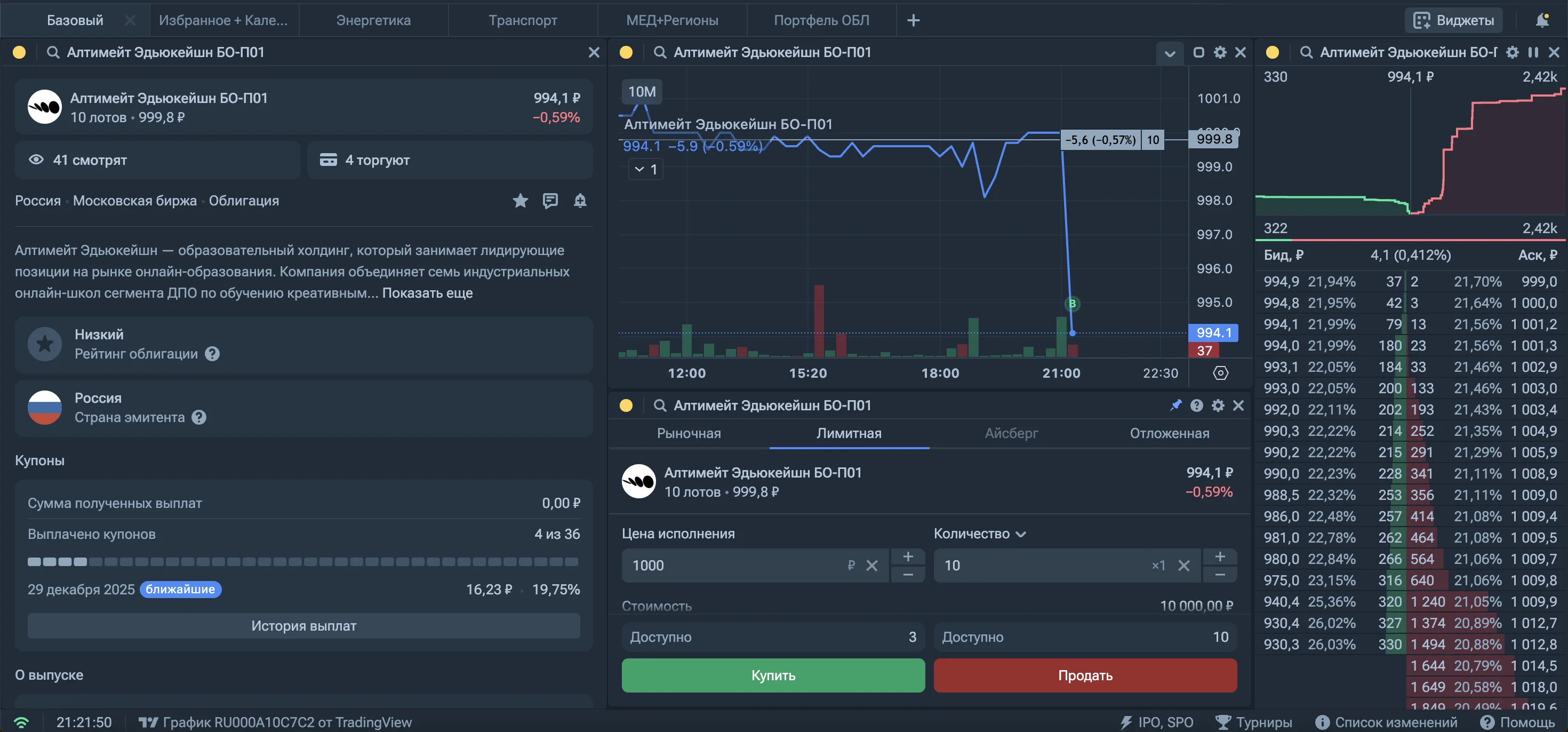1568x732 pixels.
Task: Switch to the Базовый tab
Action: (75, 20)
